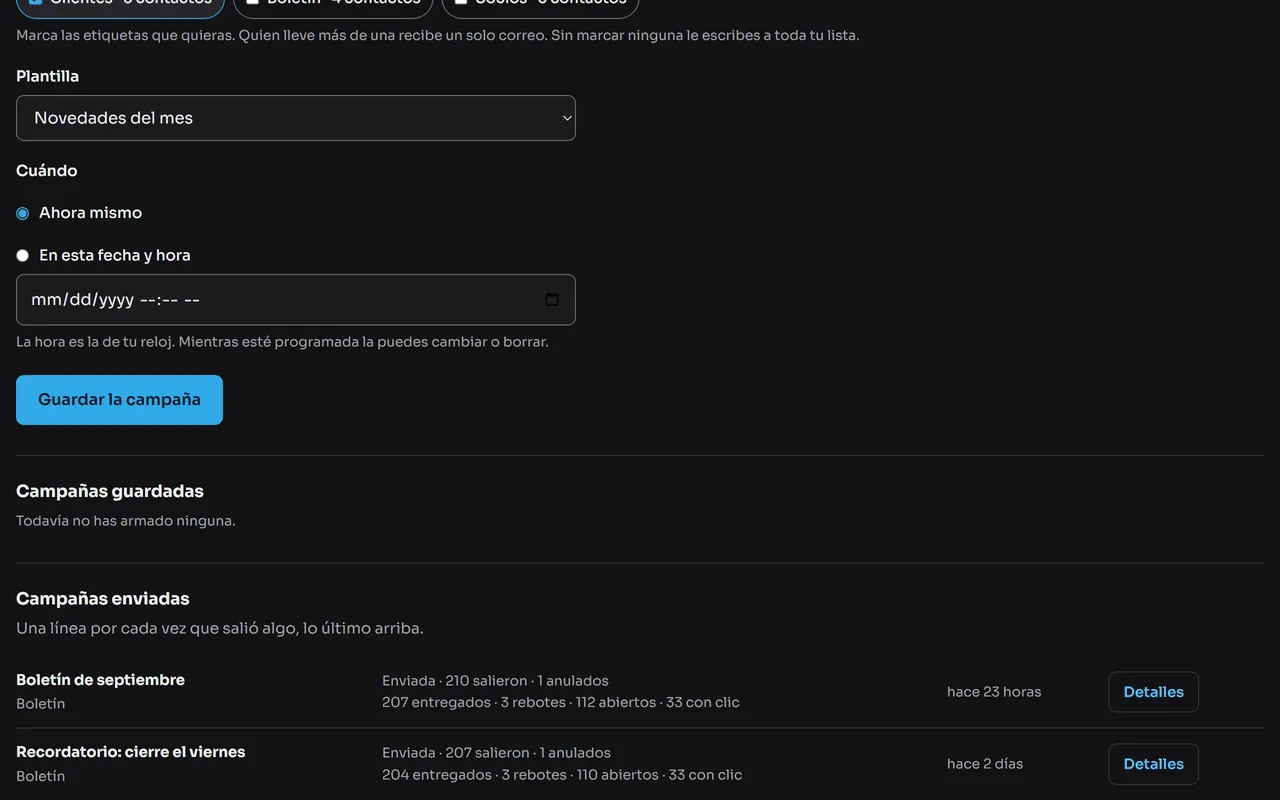Click the "Campañas guardadas" heading
Viewport: 1280px width, 800px height.
click(110, 491)
